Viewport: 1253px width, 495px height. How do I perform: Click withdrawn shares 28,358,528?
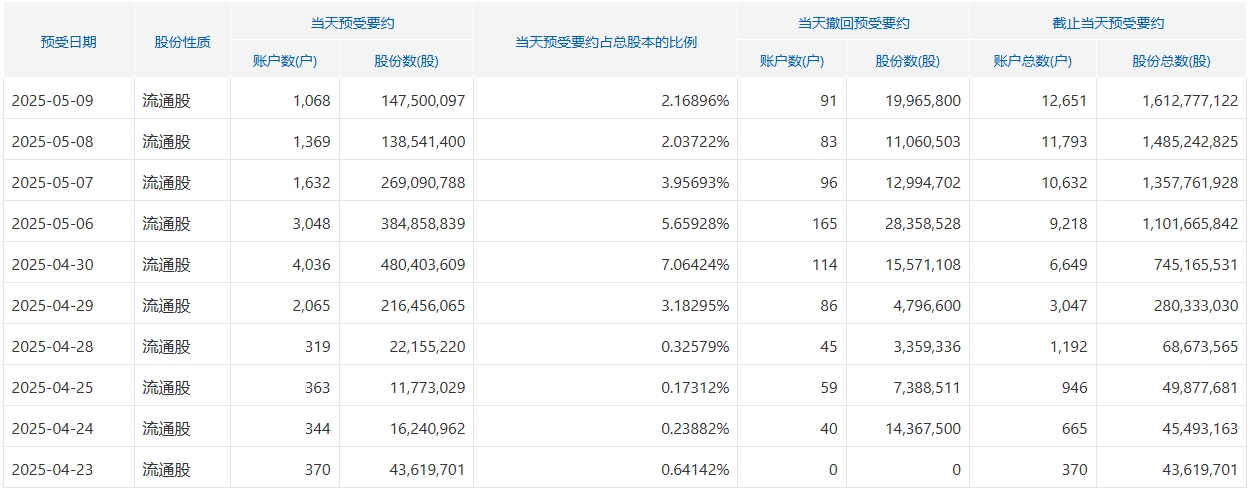click(x=924, y=224)
